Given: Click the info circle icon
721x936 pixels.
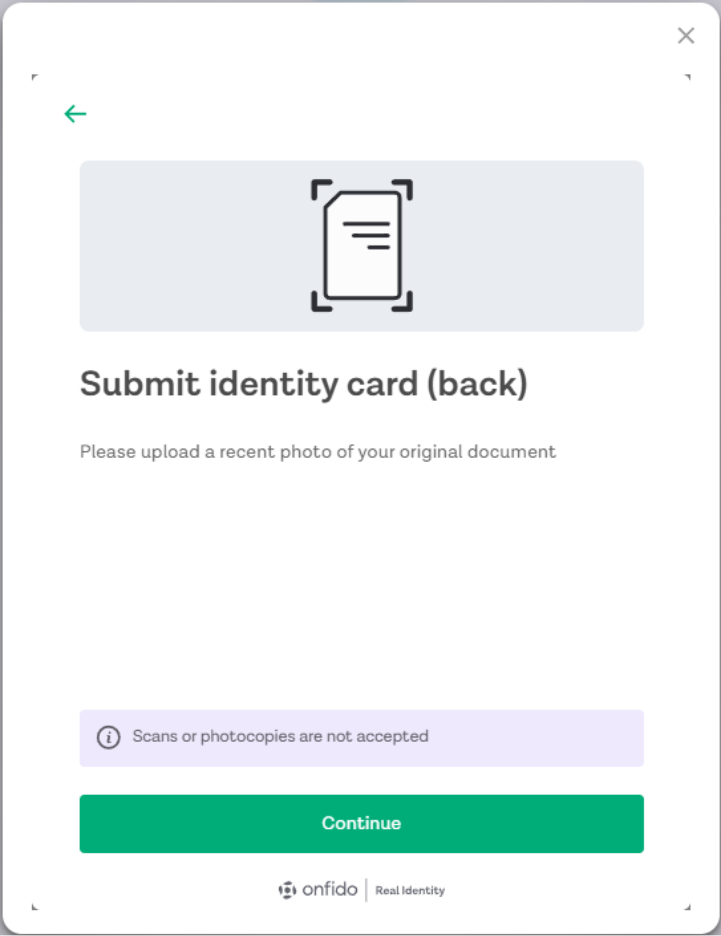Looking at the screenshot, I should coord(108,738).
